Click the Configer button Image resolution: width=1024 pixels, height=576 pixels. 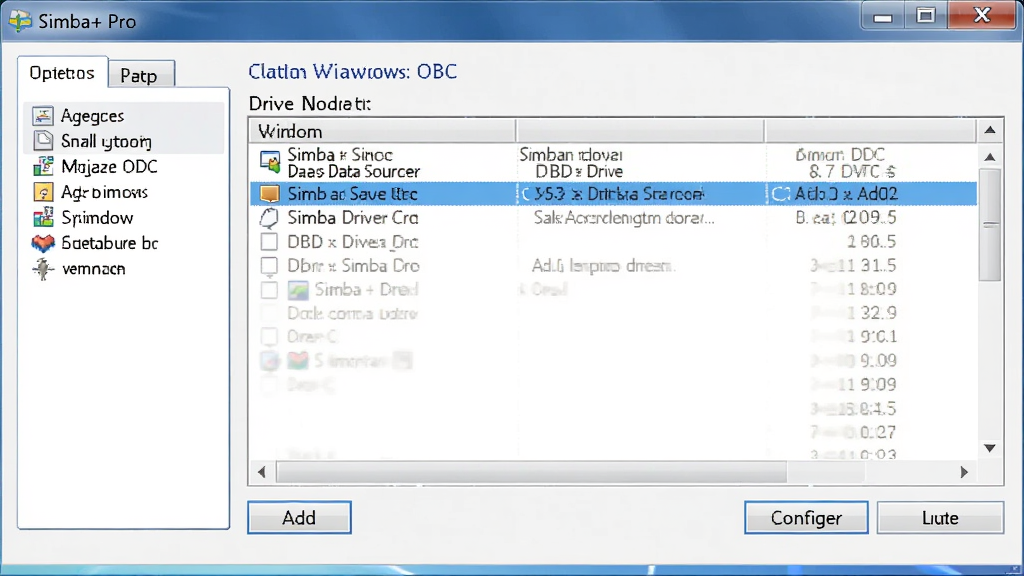(x=806, y=517)
